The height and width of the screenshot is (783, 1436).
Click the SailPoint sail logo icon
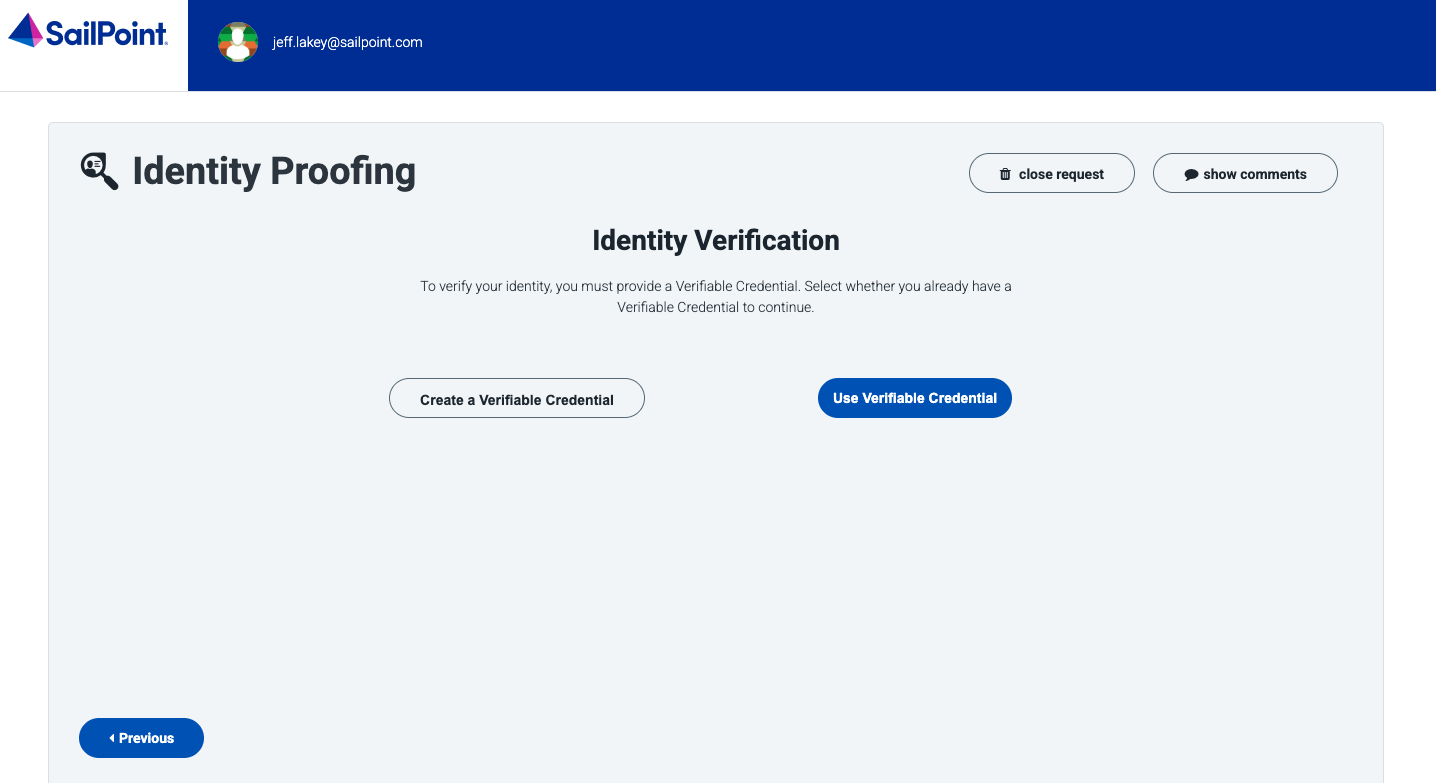(26, 31)
